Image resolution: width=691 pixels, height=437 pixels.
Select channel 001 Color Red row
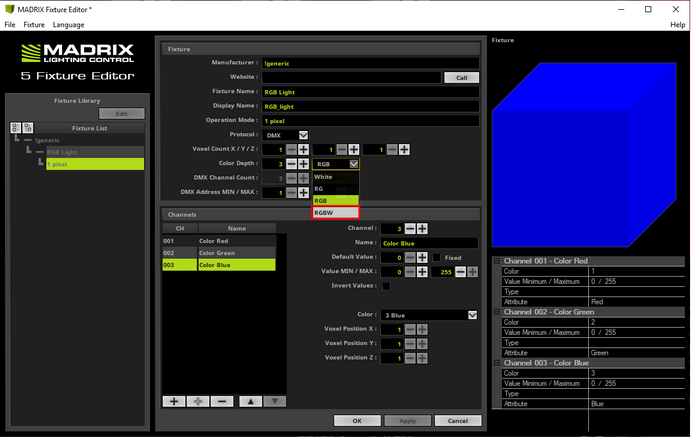tap(219, 241)
